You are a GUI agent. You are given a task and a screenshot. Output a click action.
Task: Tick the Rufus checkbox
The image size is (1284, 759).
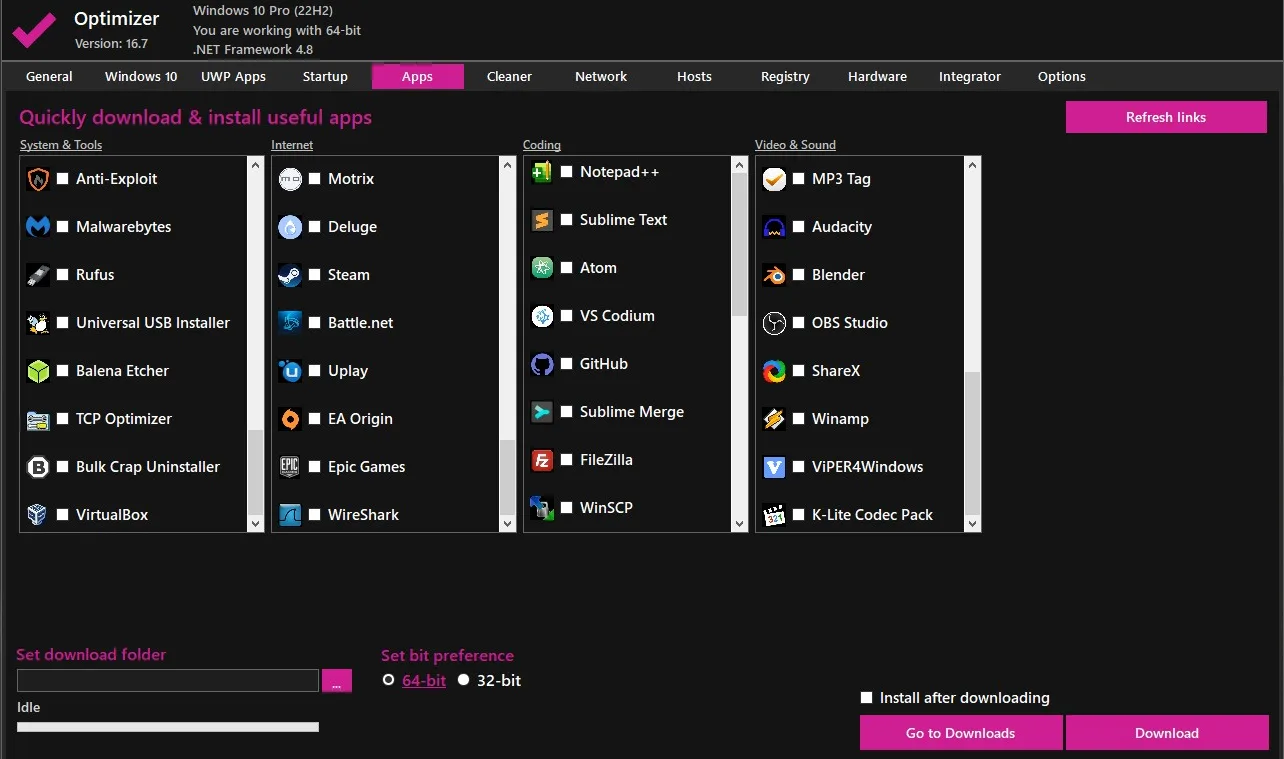pos(63,275)
